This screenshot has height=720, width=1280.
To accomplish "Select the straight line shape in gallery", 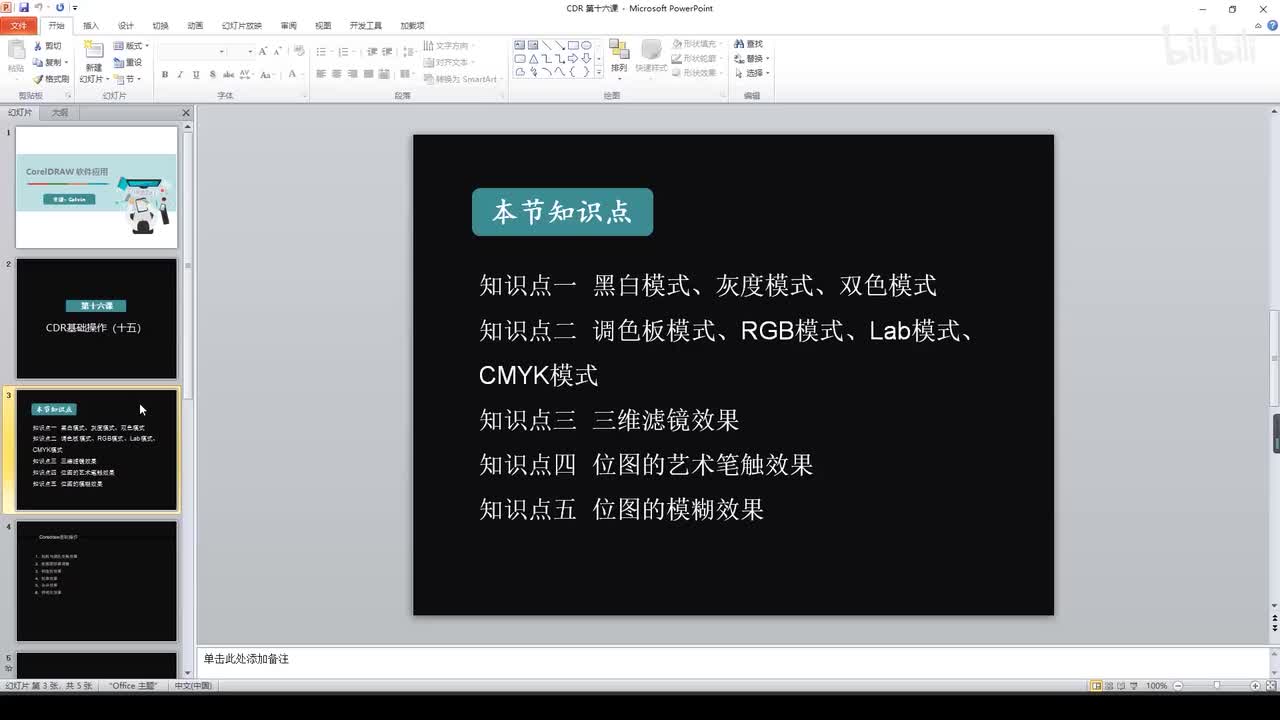I will click(x=546, y=45).
